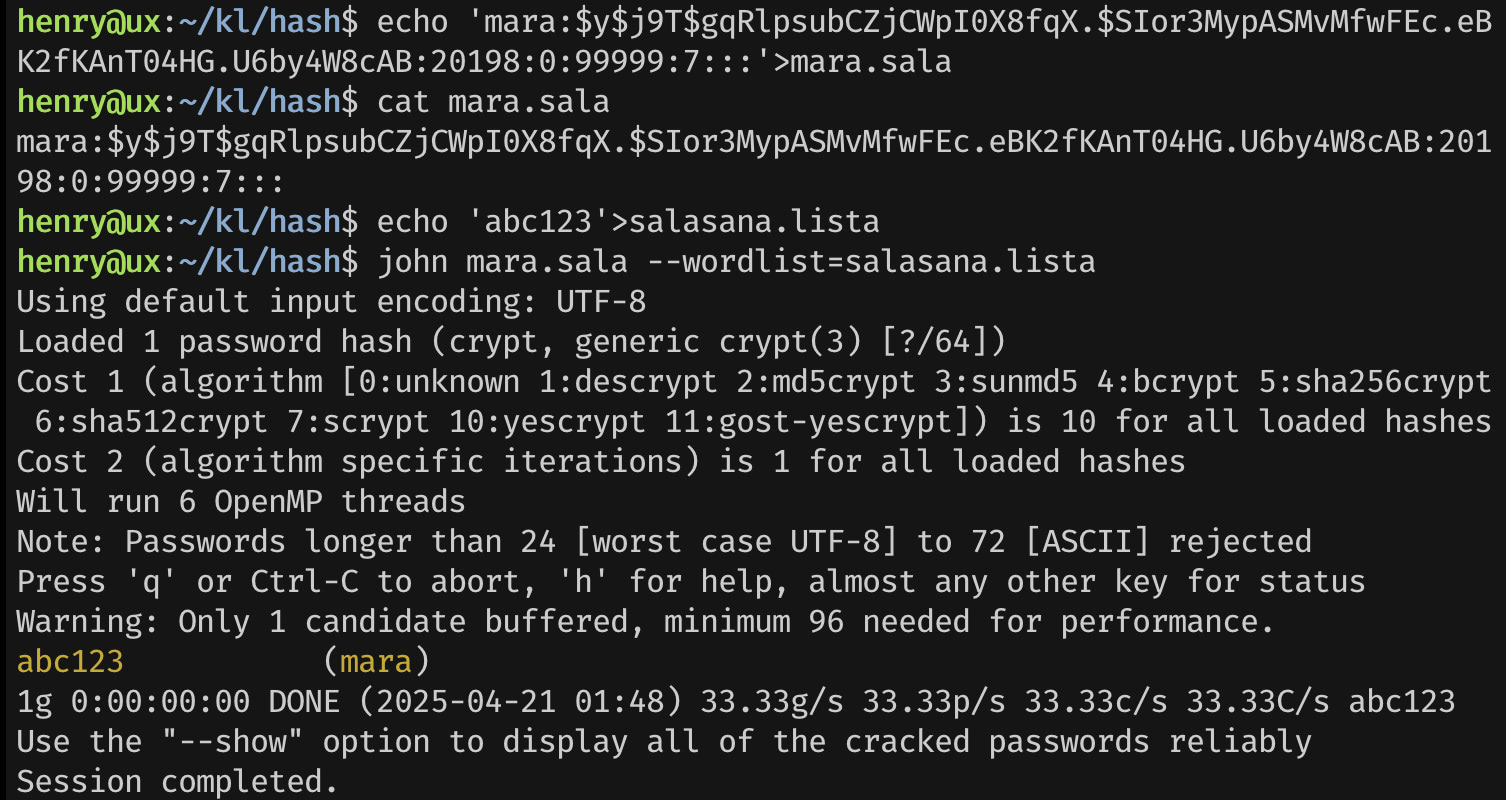Click the "Session completed." text
The width and height of the screenshot is (1506, 800).
[177, 782]
